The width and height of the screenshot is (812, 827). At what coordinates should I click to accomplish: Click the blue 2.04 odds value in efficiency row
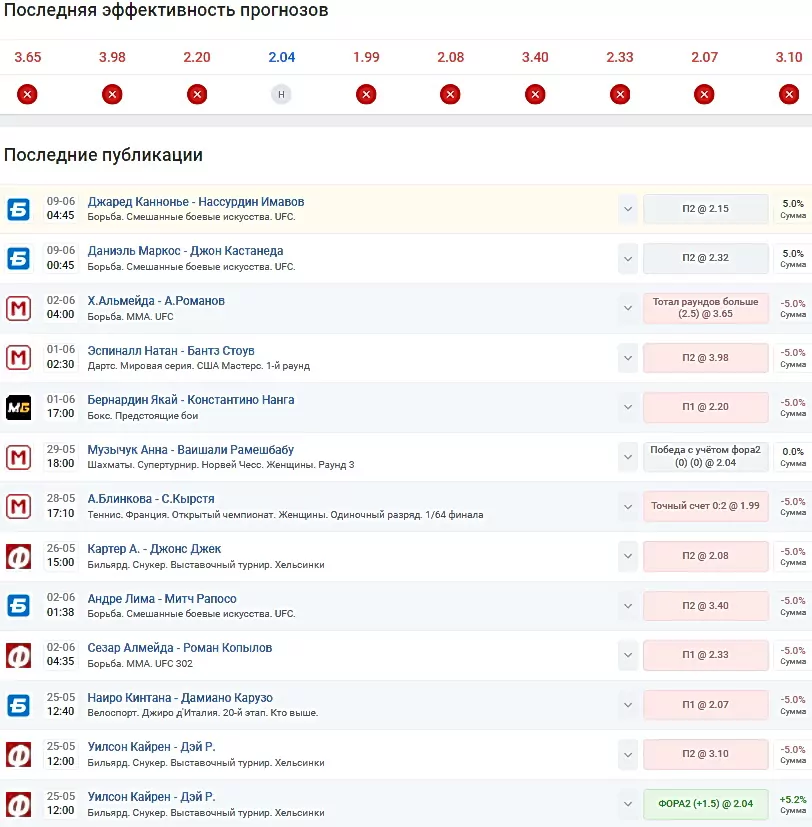point(282,57)
